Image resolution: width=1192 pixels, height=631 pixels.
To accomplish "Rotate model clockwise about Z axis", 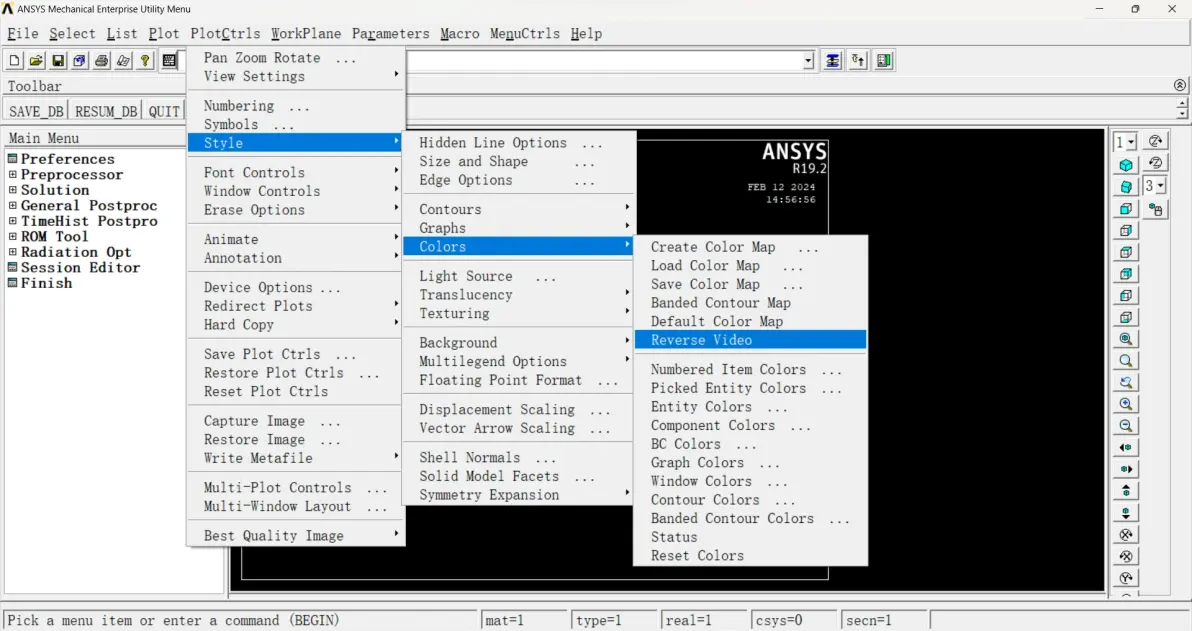I will (1156, 141).
